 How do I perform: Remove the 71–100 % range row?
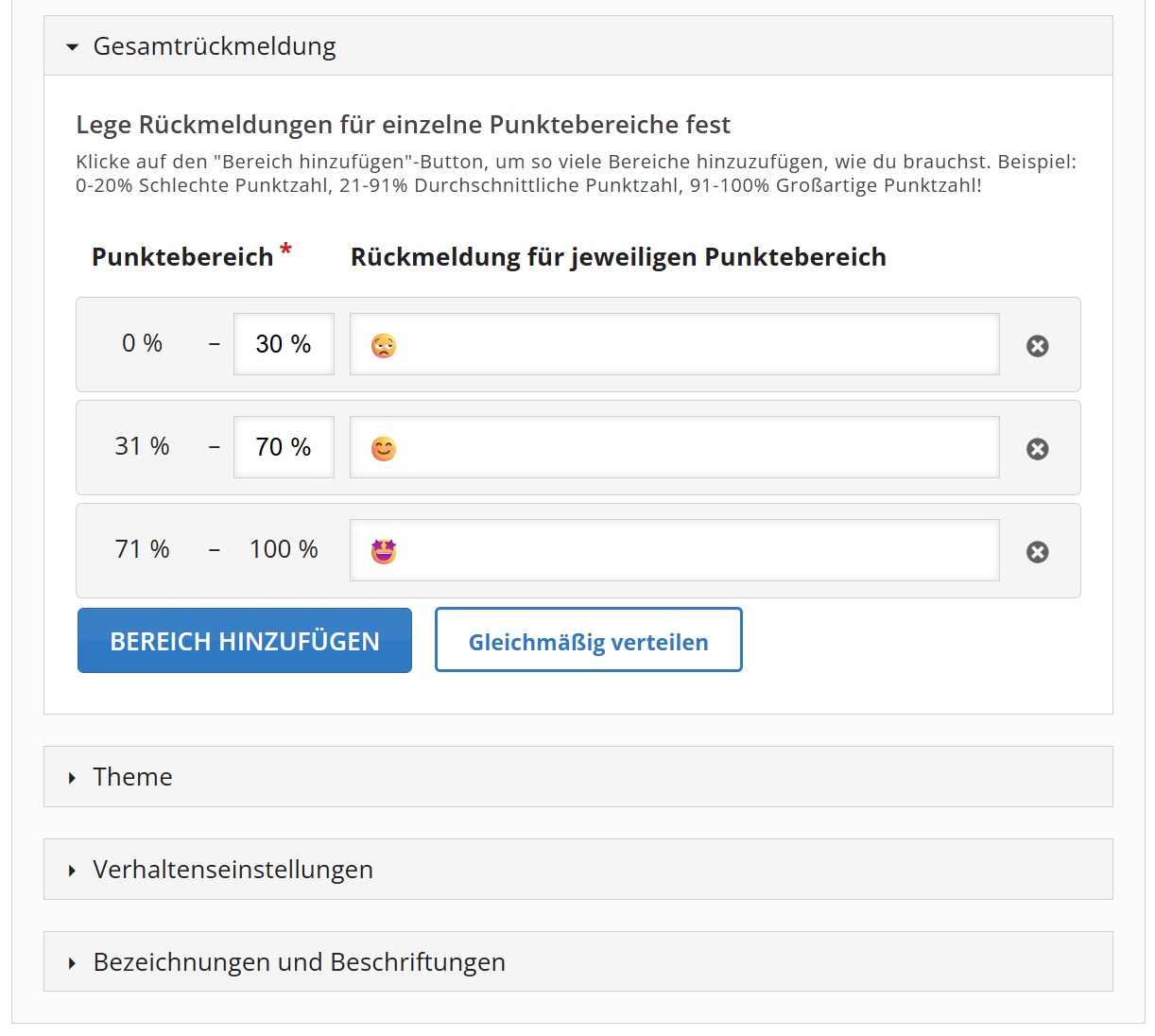point(1037,552)
